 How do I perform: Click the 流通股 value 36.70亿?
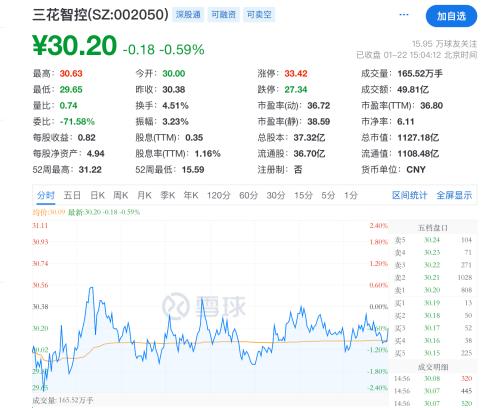[309, 153]
